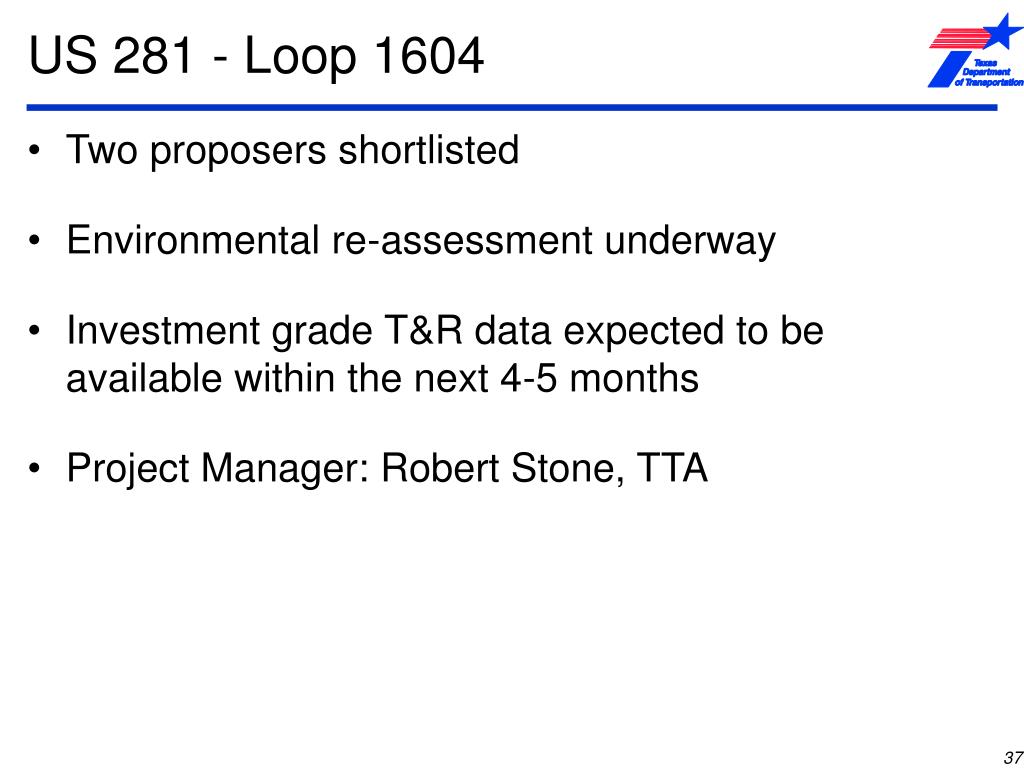Click the bullet point before Investment grade

pyautogui.click(x=34, y=331)
